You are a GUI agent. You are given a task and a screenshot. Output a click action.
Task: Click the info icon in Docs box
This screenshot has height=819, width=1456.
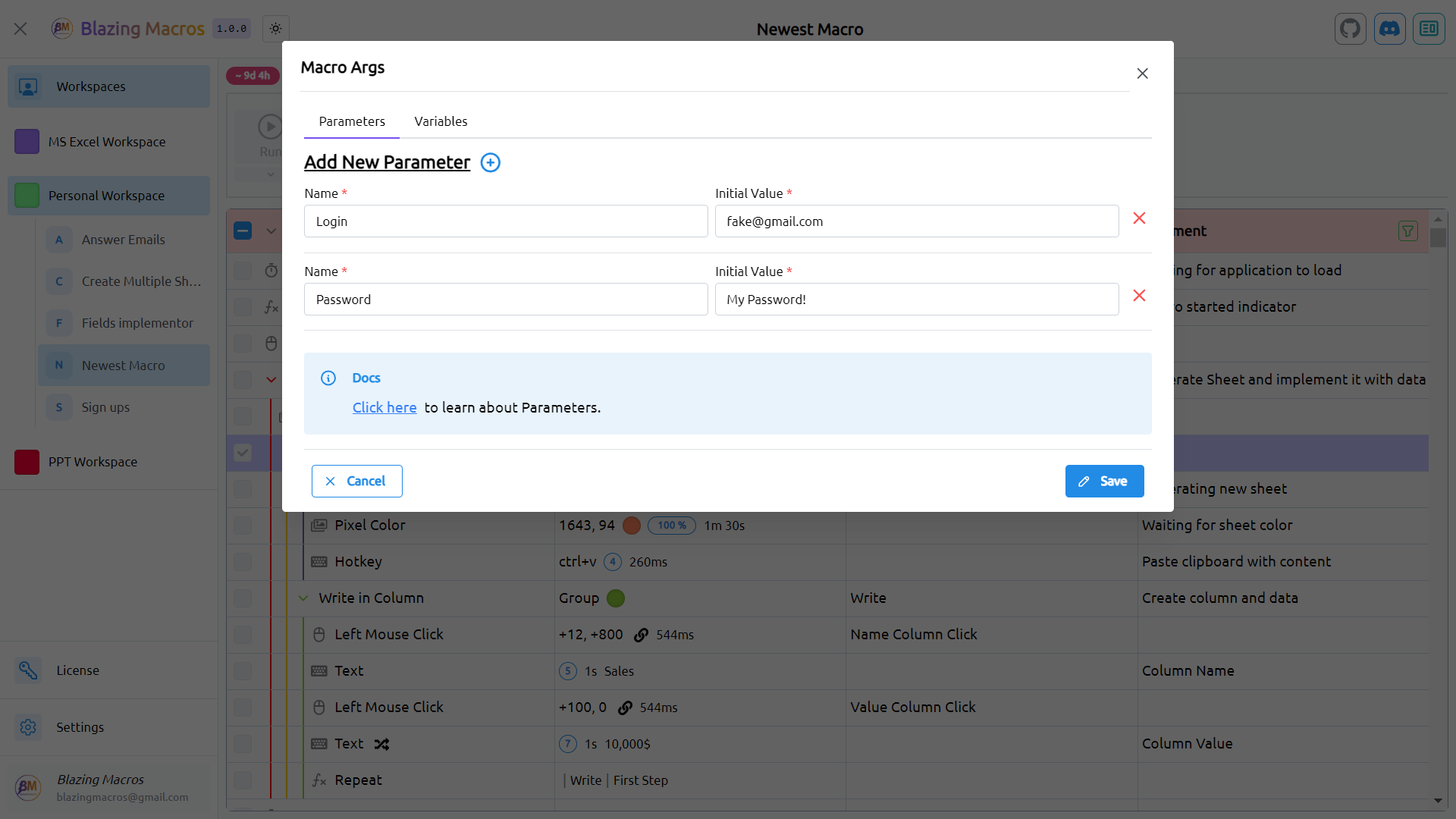point(328,378)
